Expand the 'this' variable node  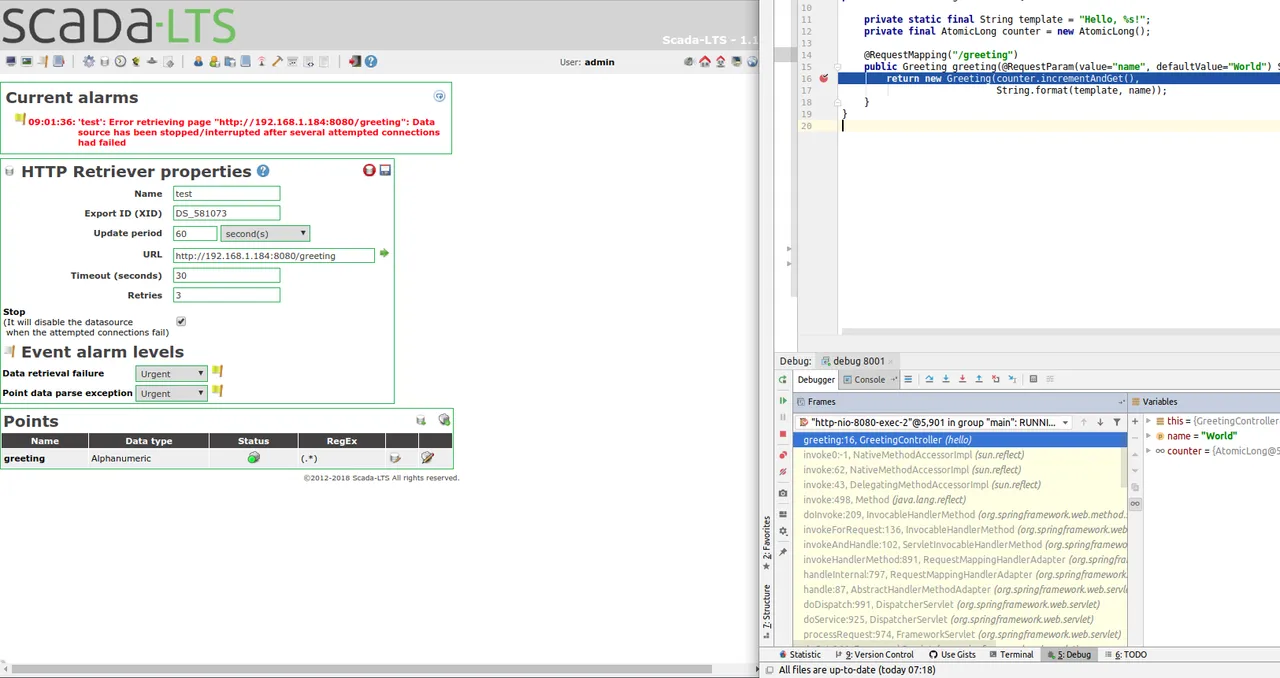pyautogui.click(x=1148, y=421)
